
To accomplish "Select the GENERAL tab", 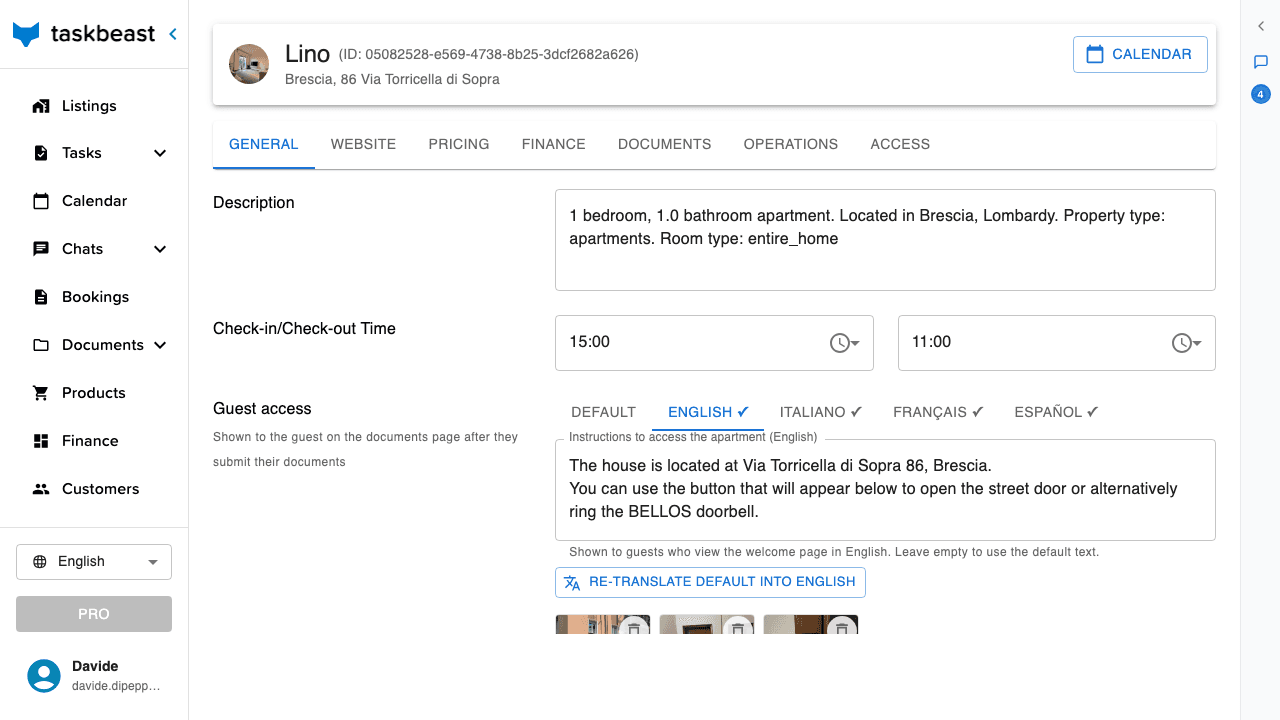I will pos(264,144).
